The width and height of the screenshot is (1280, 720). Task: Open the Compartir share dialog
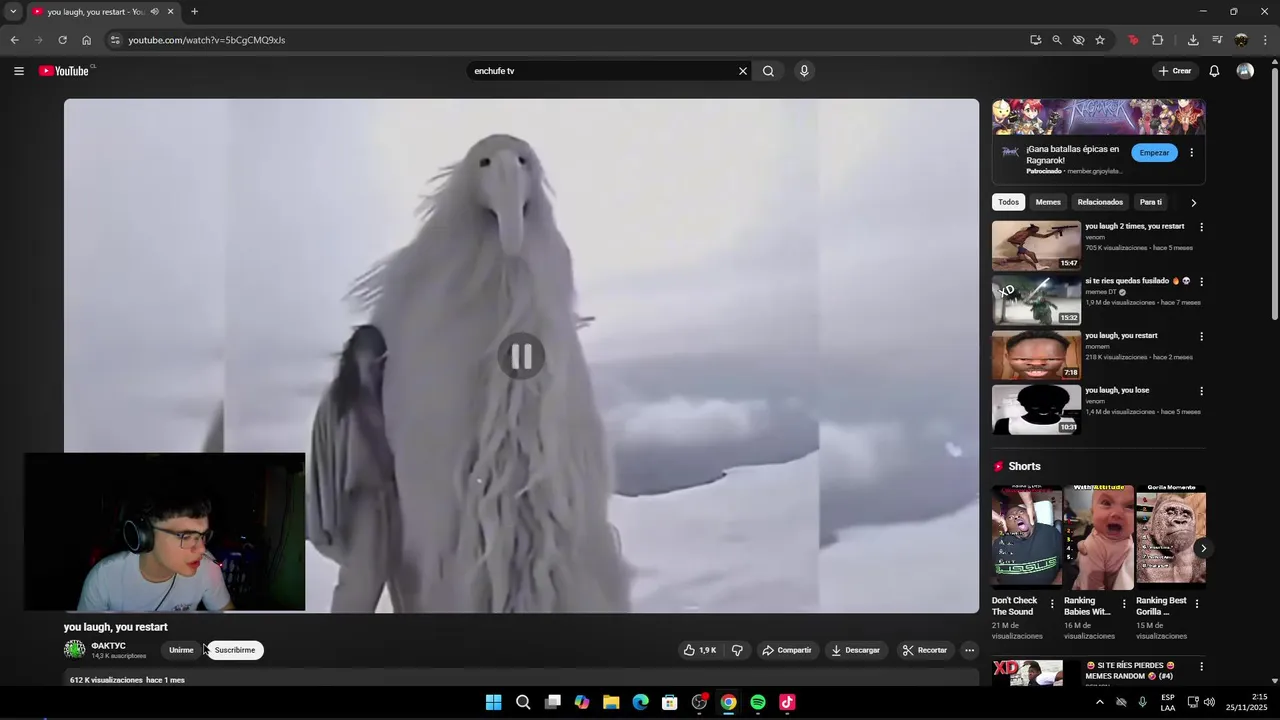click(x=787, y=650)
